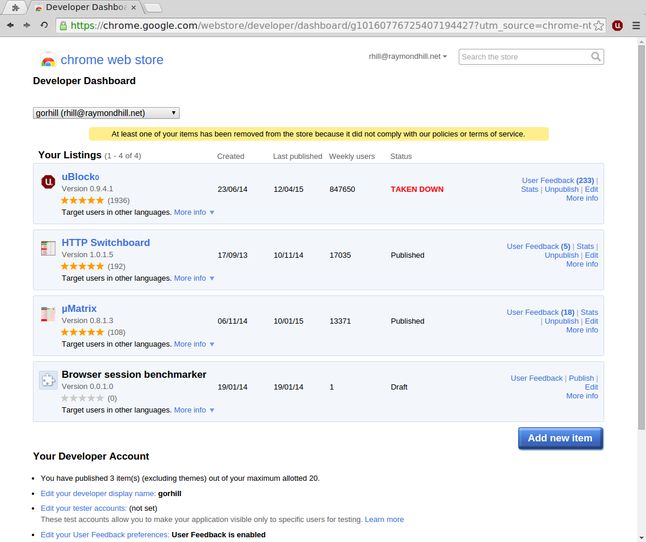Bookmark page using the star icon
This screenshot has height=542, width=646.
click(x=599, y=26)
